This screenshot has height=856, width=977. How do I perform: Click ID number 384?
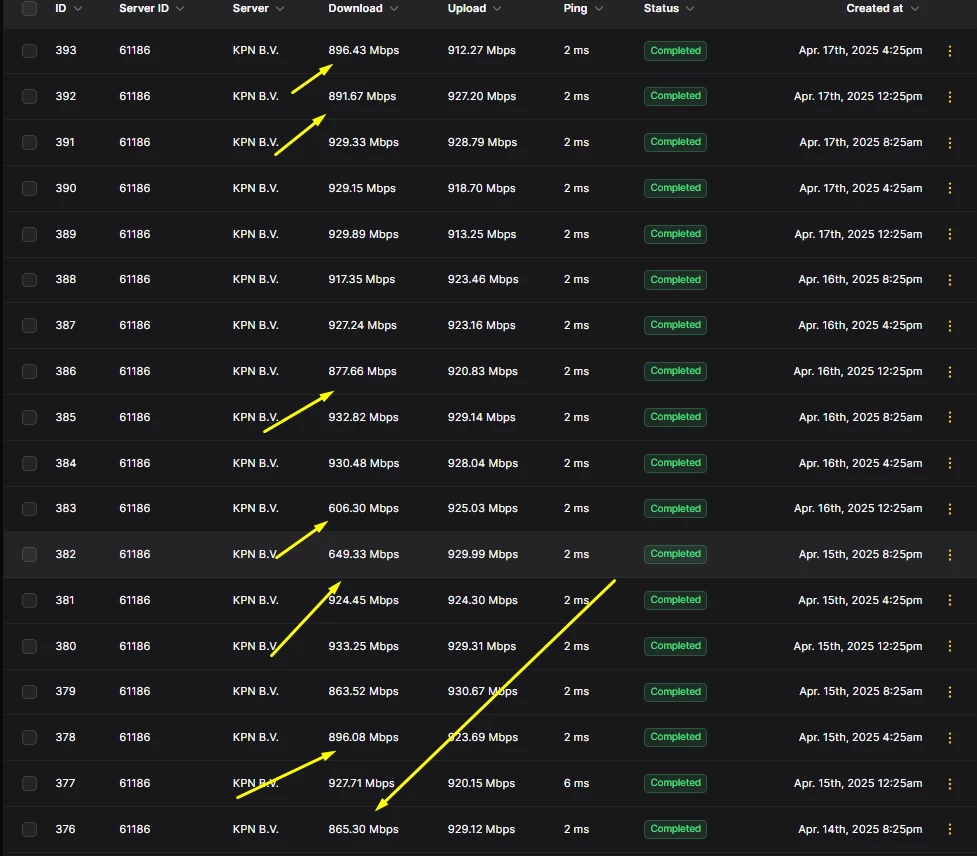(x=66, y=463)
